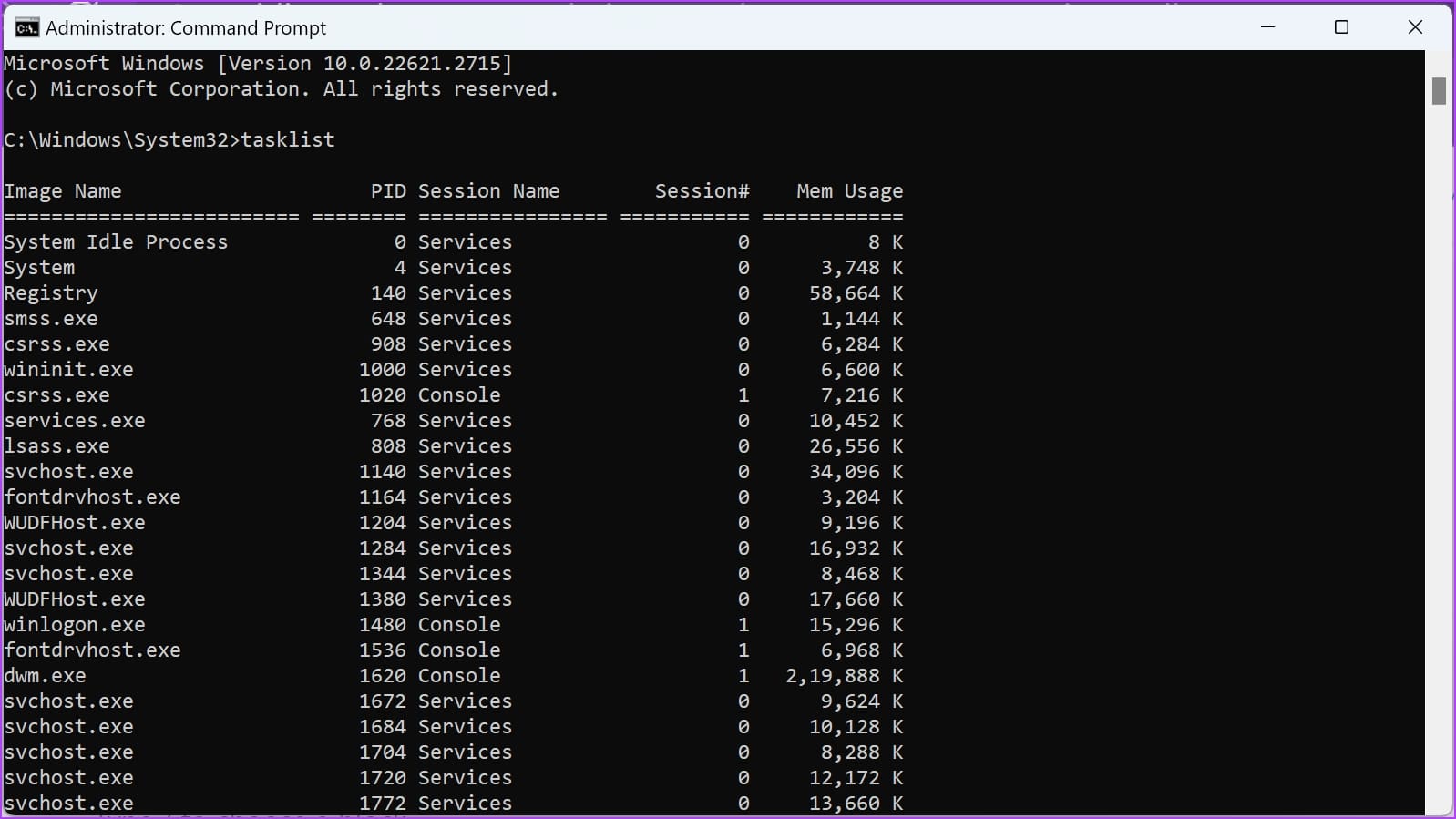The width and height of the screenshot is (1456, 819).
Task: Select 'System Idle Process' row name
Action: pos(116,242)
